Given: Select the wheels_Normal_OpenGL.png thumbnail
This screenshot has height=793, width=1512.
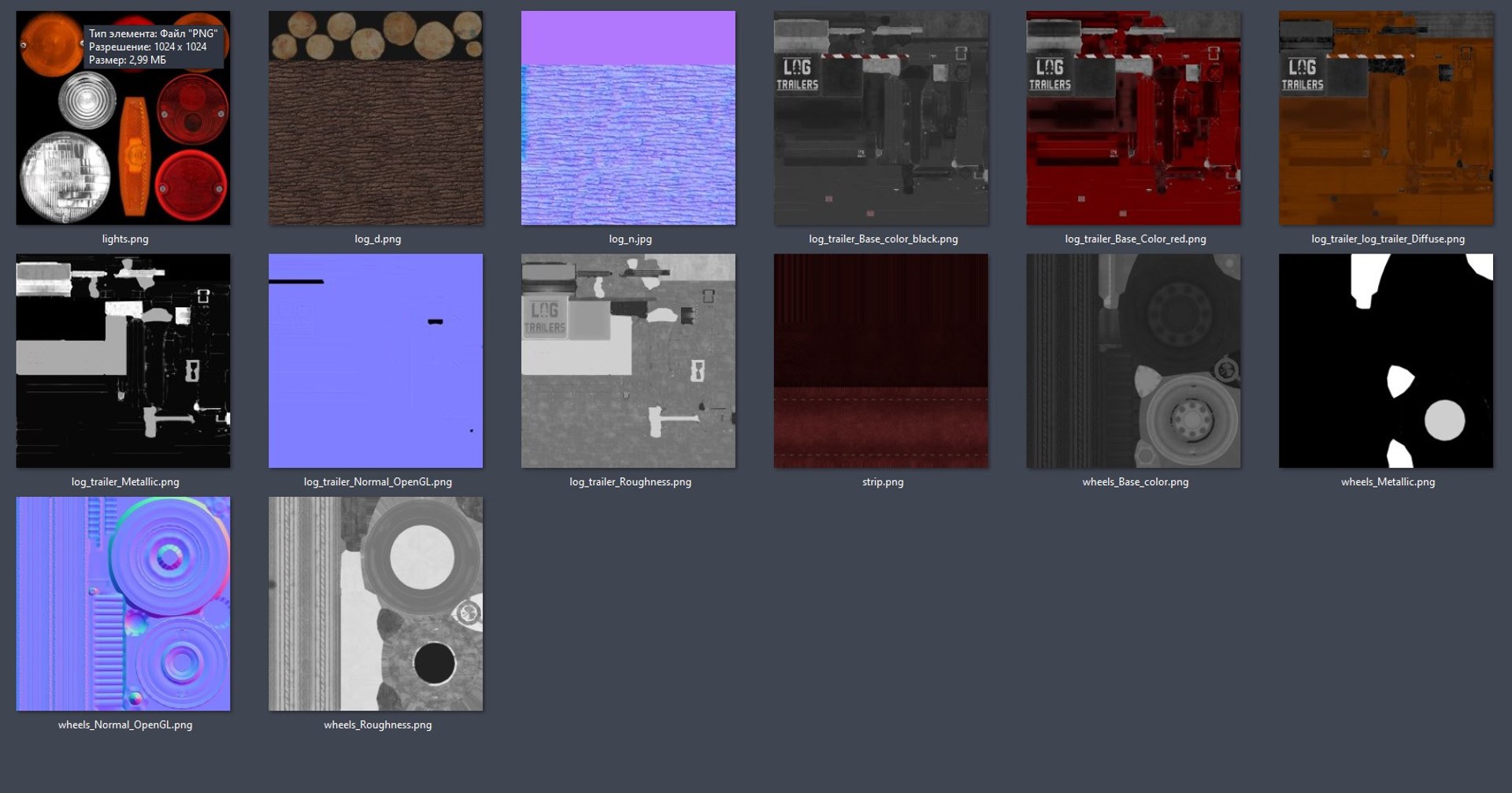Looking at the screenshot, I should [x=123, y=604].
